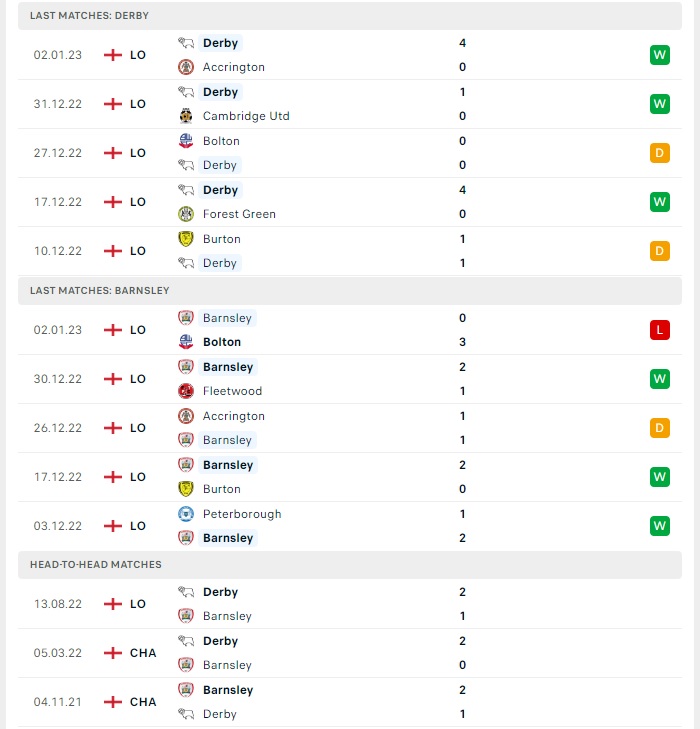Open the 04.11.21 Barnsley vs Derby match row
The height and width of the screenshot is (729, 700).
coord(350,702)
